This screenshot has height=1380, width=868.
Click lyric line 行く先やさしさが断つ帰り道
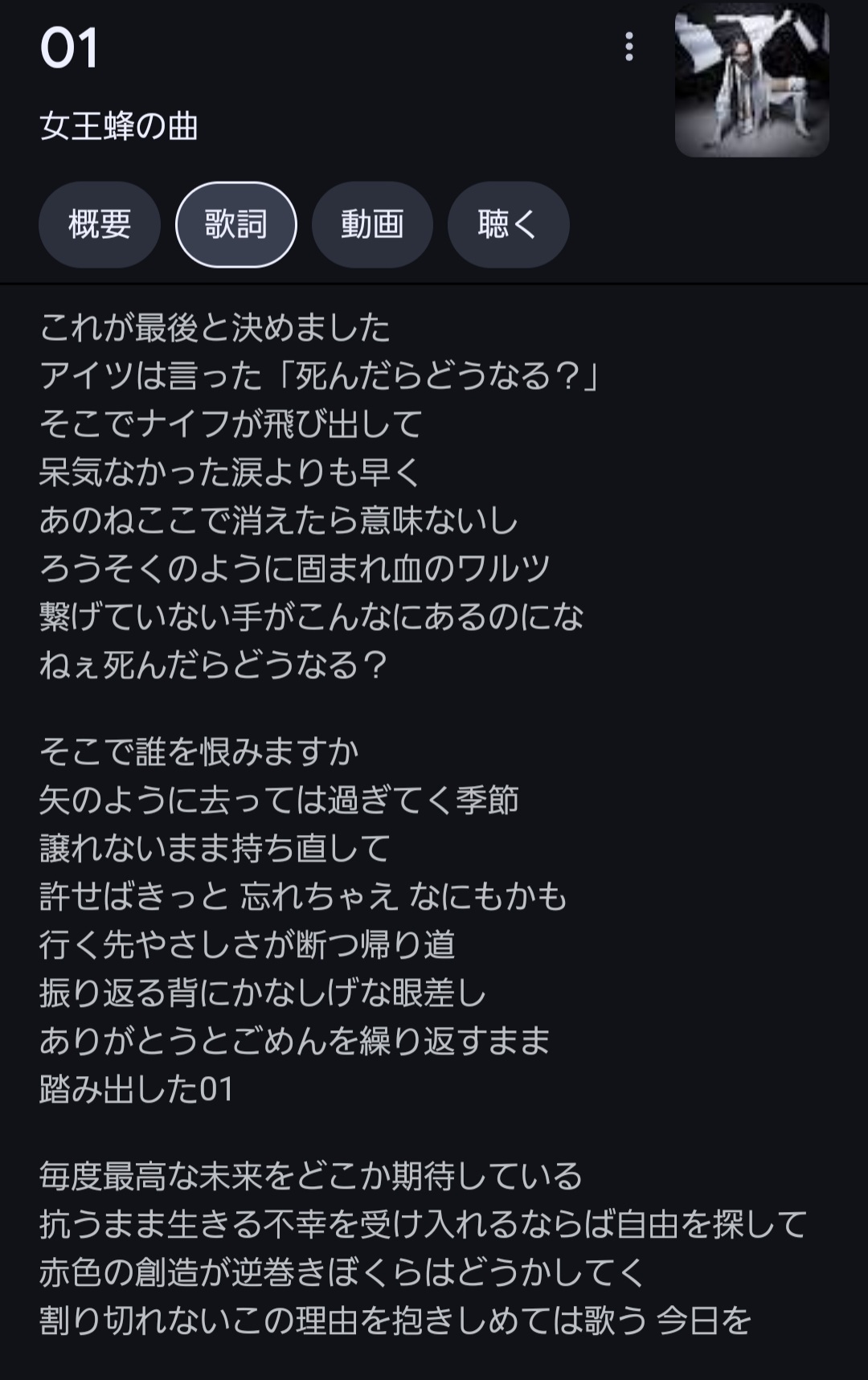[248, 944]
